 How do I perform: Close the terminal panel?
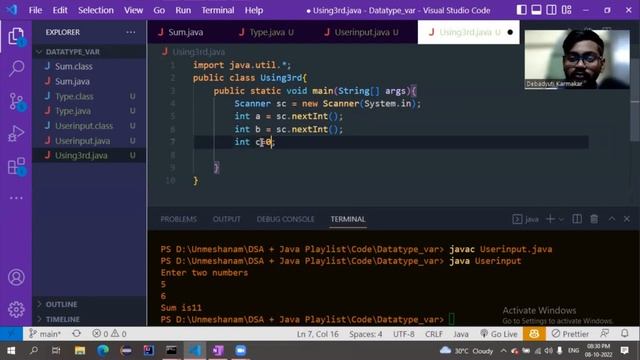coord(627,219)
